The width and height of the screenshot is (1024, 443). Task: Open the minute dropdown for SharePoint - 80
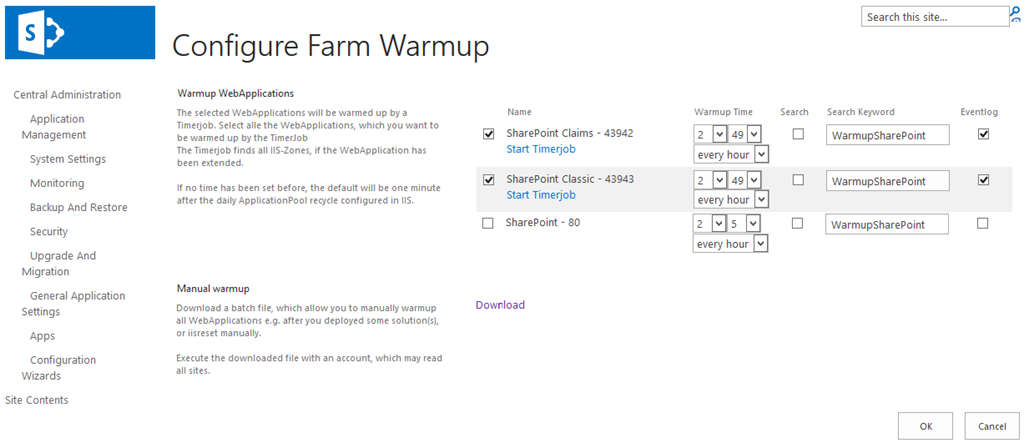point(744,224)
